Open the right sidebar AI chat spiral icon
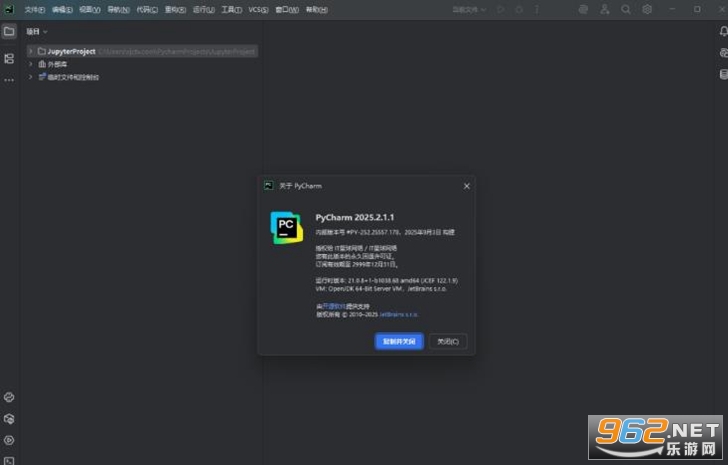728x465 pixels. click(x=723, y=53)
